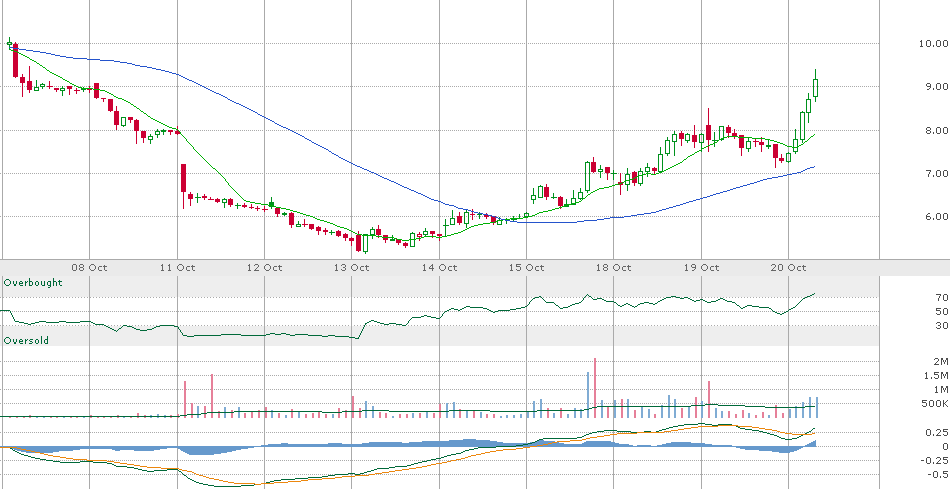Click the 19 Oct date label
The image size is (950, 489).
pyautogui.click(x=701, y=267)
